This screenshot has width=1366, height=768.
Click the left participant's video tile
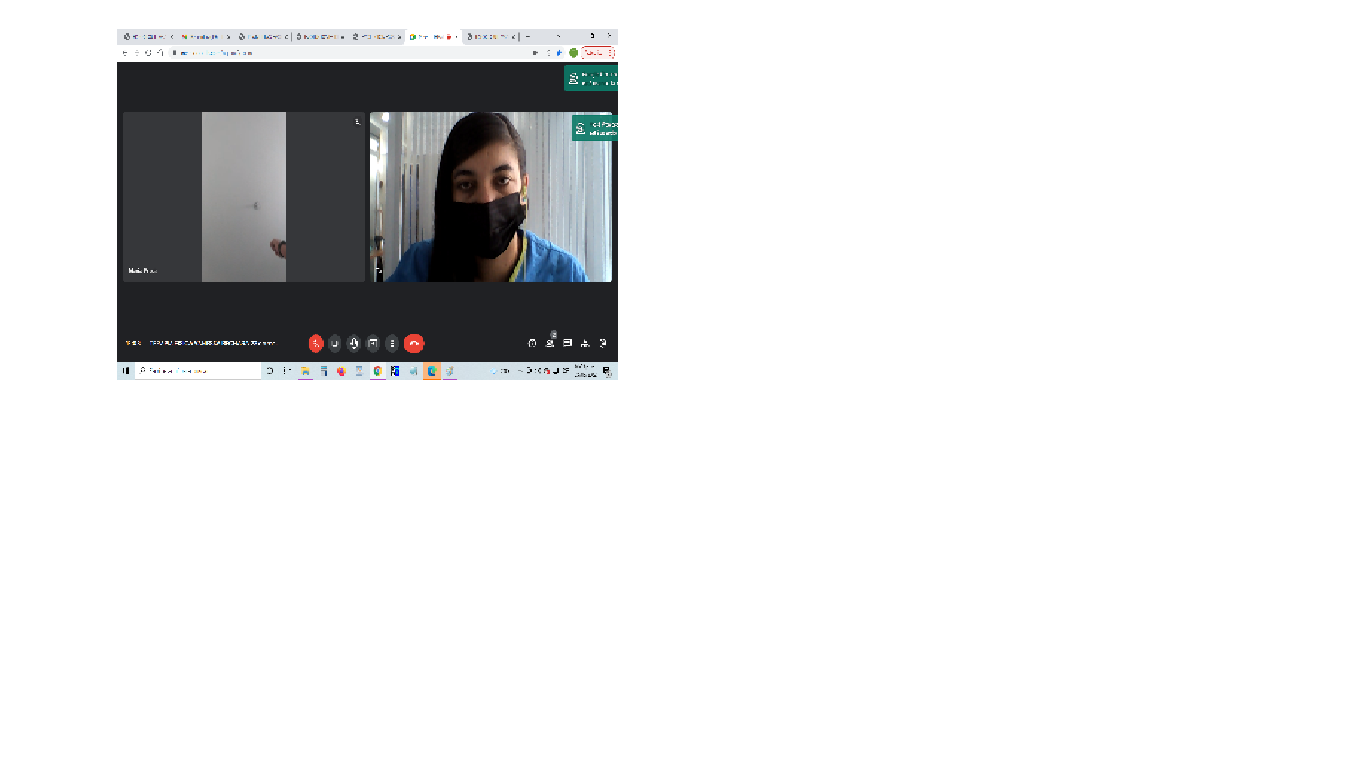tap(243, 197)
